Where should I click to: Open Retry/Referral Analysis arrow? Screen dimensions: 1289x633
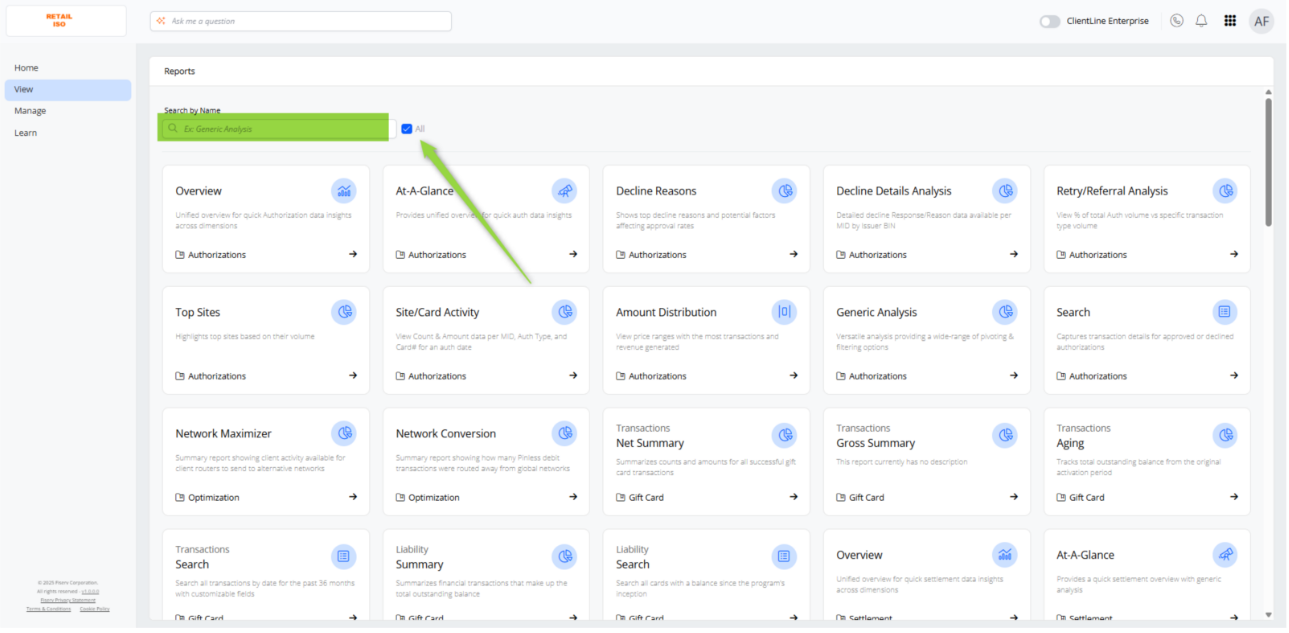pyautogui.click(x=1234, y=254)
